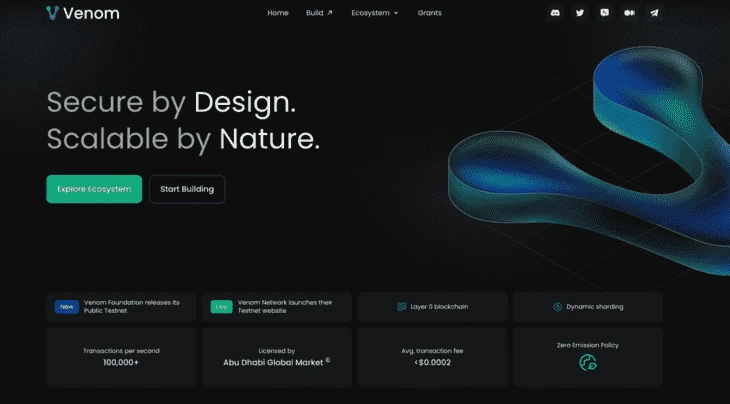Screen dimensions: 730x404
Task: Click the Scalable by Nature headline
Action: coord(183,139)
